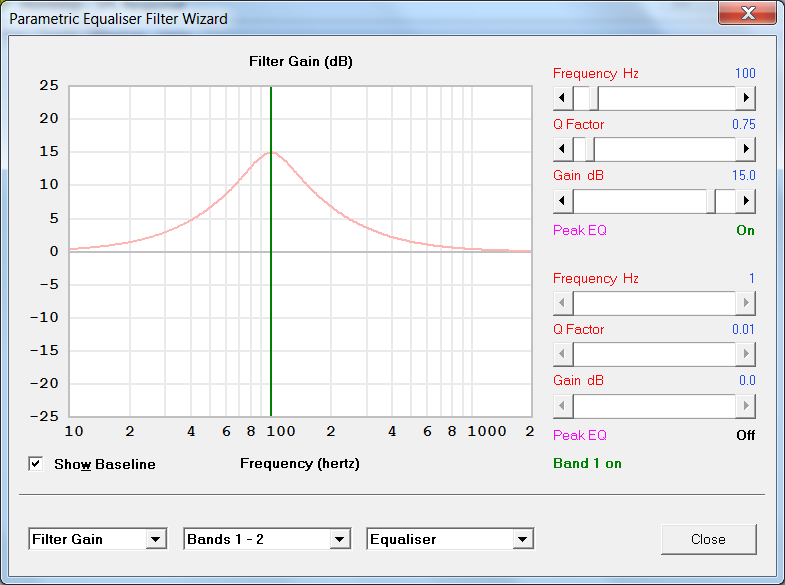Increase band 1 Frequency with right arrow
Image resolution: width=785 pixels, height=585 pixels.
(745, 98)
